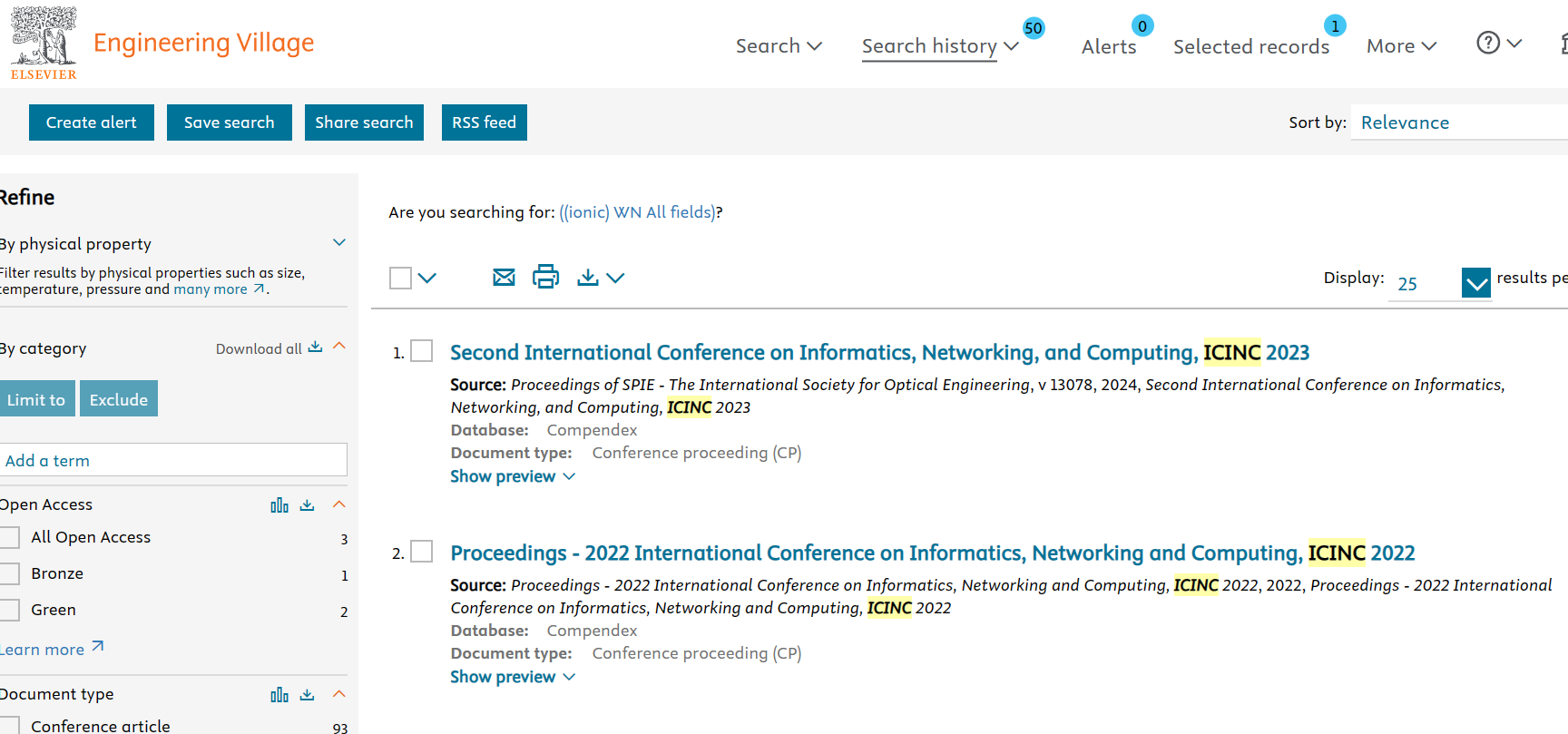Open Proceedings 2022 International Conference ICINC 2022 title
This screenshot has width=1568, height=734.
(x=933, y=553)
